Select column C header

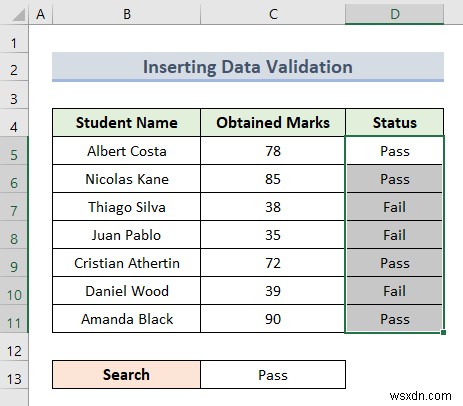[x=273, y=14]
